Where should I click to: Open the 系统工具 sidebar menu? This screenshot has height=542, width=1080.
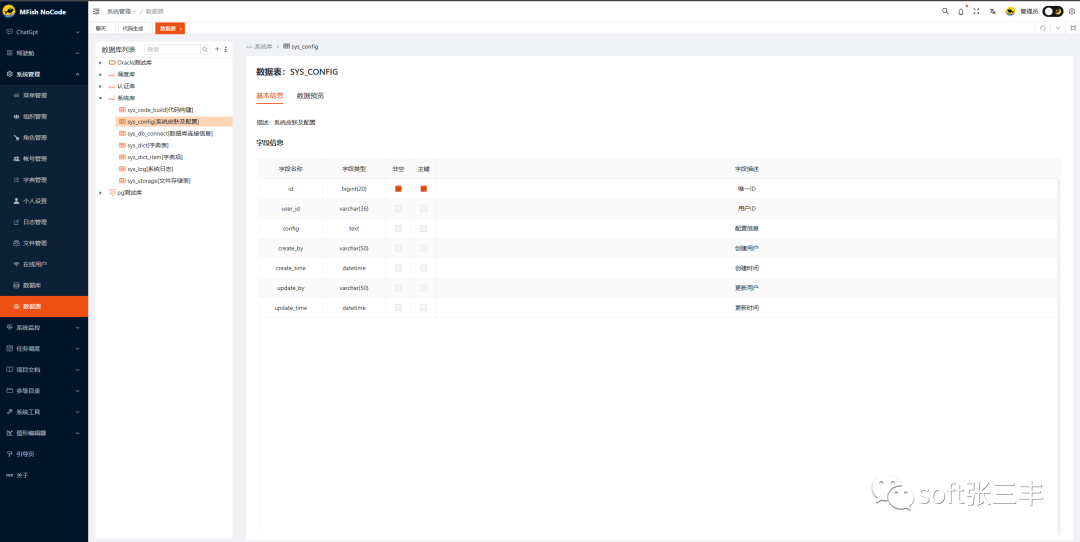44,412
